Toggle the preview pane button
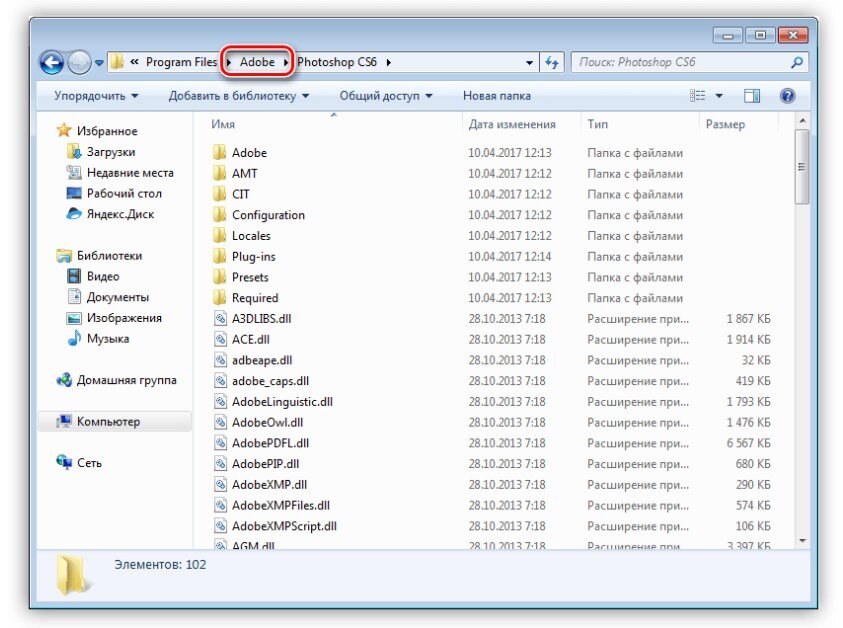The height and width of the screenshot is (628, 843). pyautogui.click(x=752, y=96)
